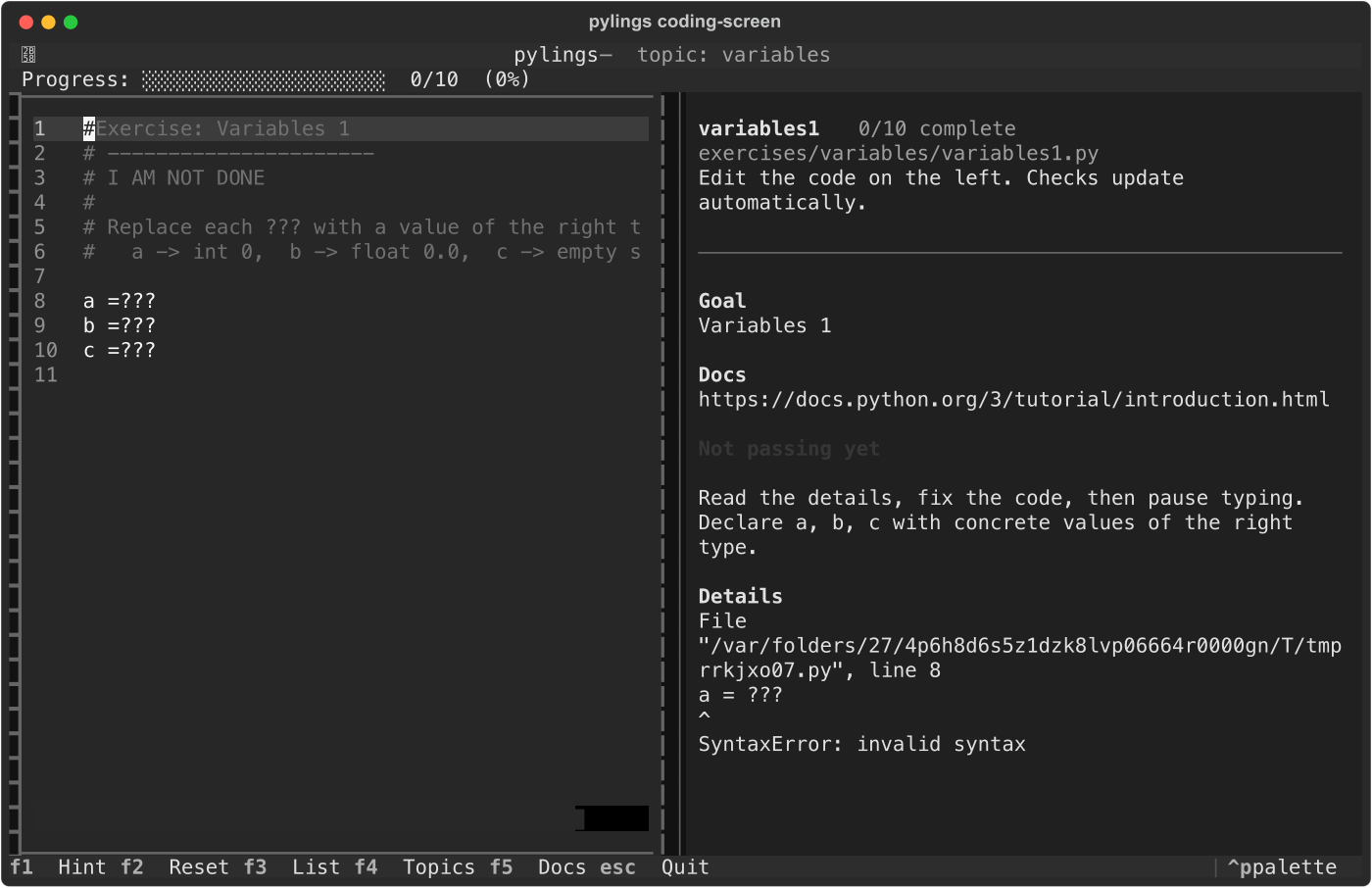Place cursor on line 10 'c =???'

click(x=119, y=350)
